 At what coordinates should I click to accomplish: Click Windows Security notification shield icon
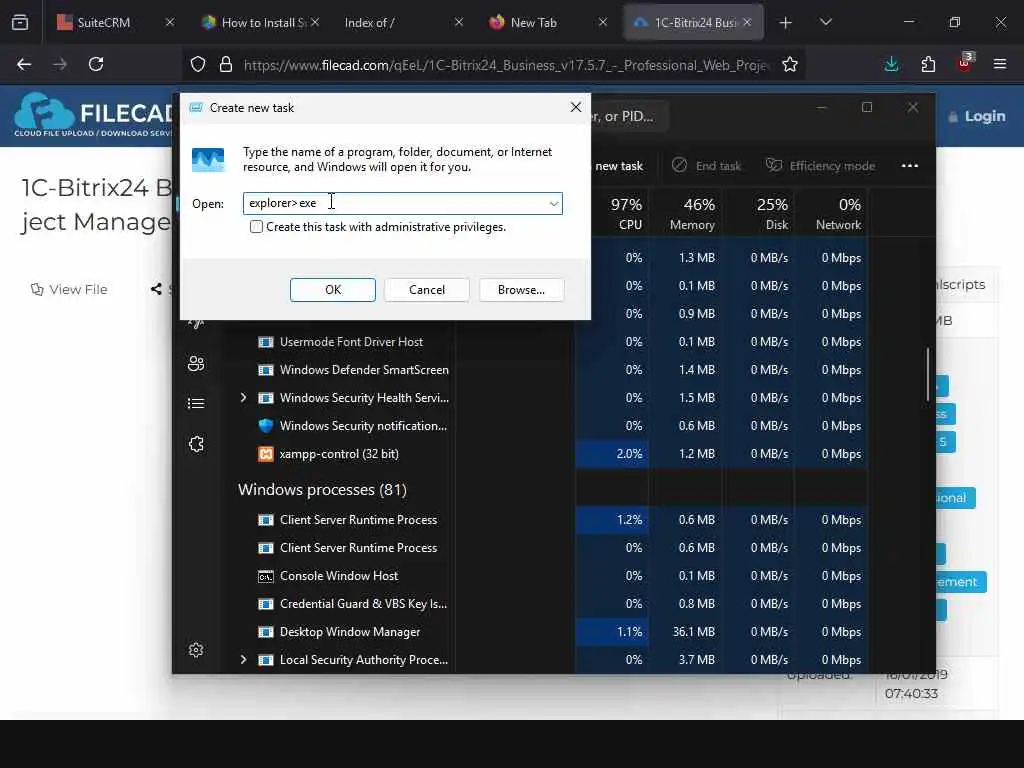tap(266, 426)
